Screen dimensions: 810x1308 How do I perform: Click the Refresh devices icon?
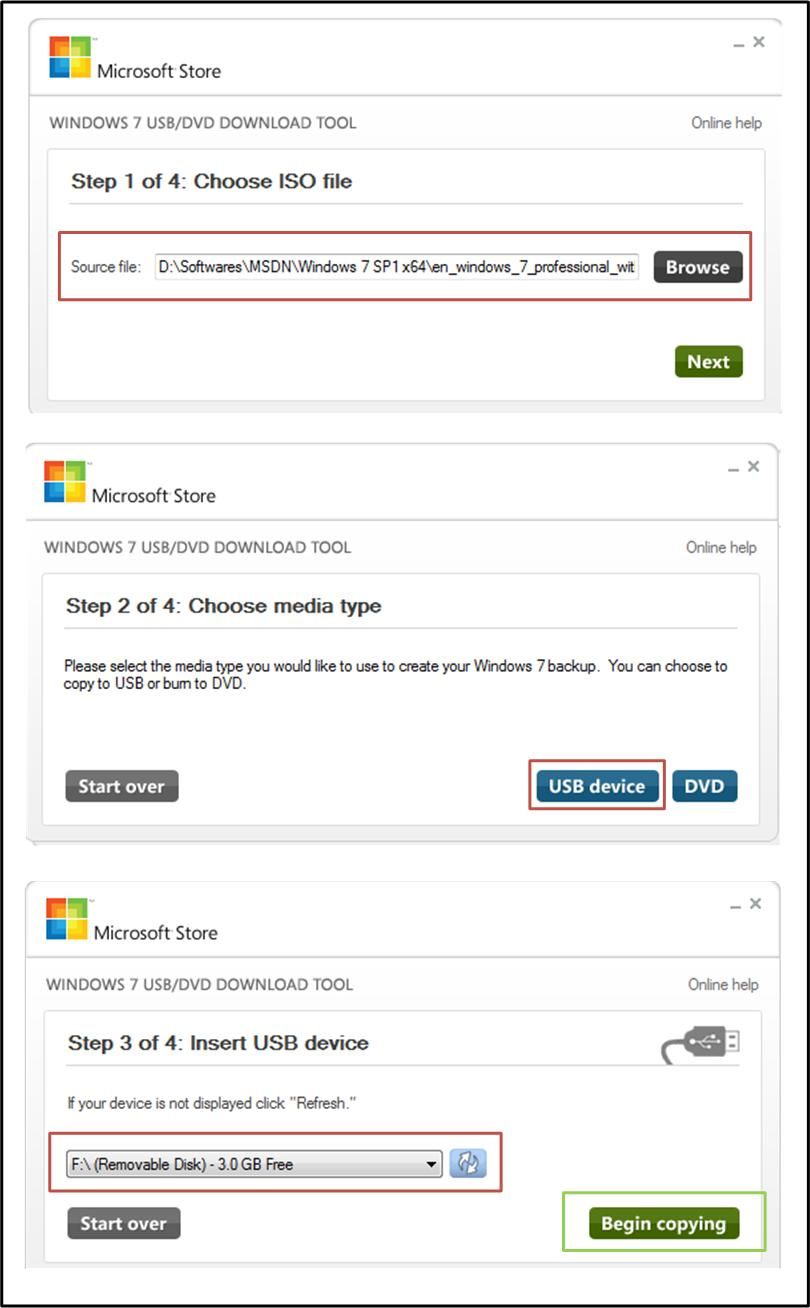(467, 1163)
